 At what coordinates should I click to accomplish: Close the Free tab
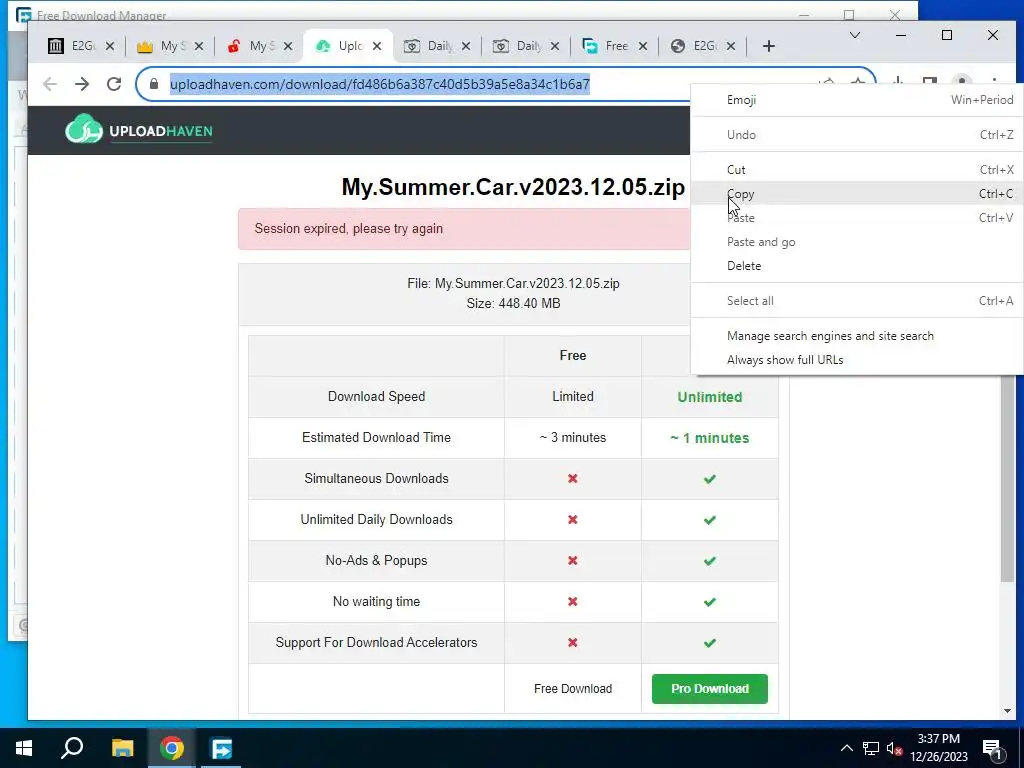pyautogui.click(x=643, y=46)
